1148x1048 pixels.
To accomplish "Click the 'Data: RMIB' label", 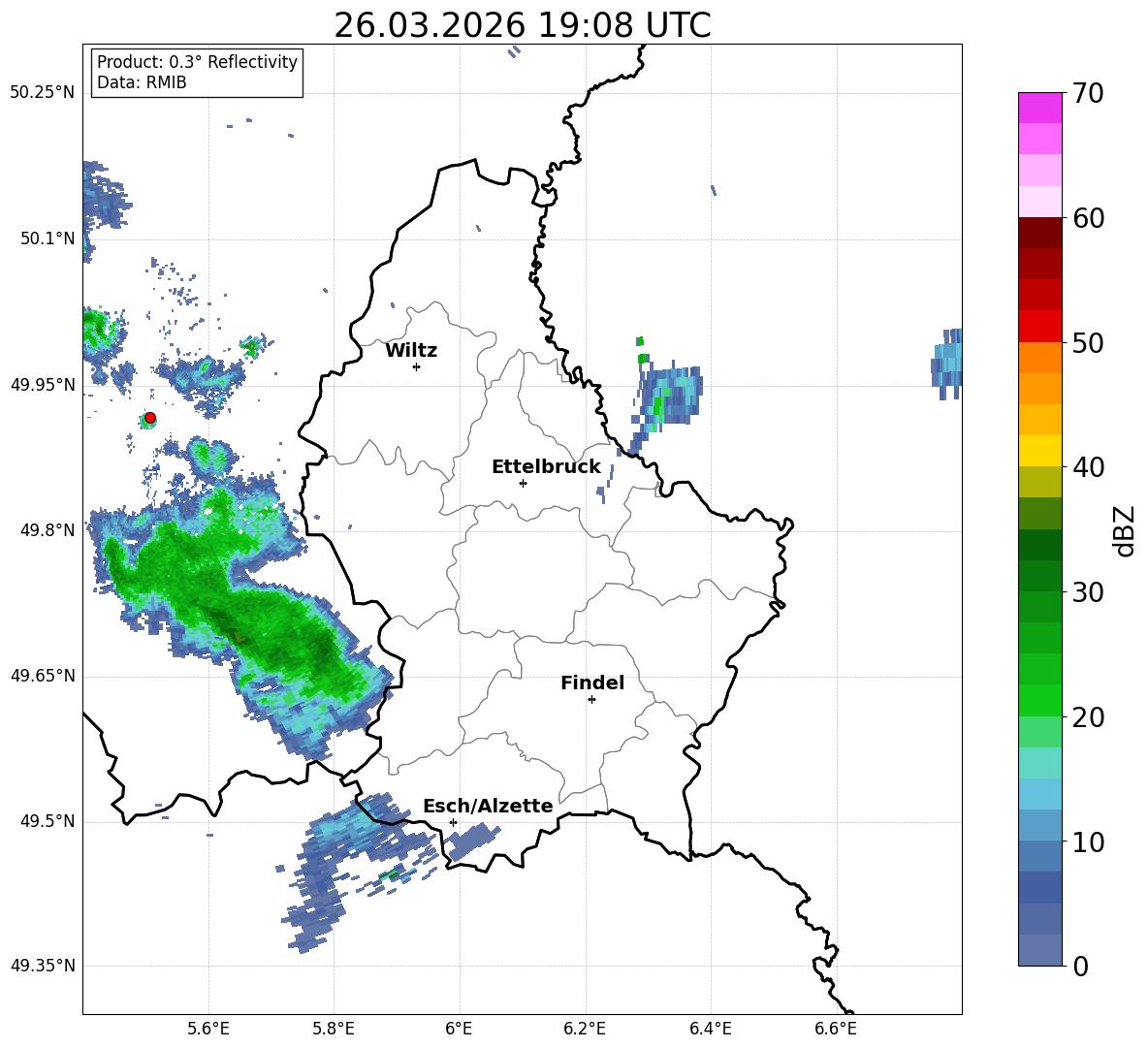I will [x=142, y=82].
